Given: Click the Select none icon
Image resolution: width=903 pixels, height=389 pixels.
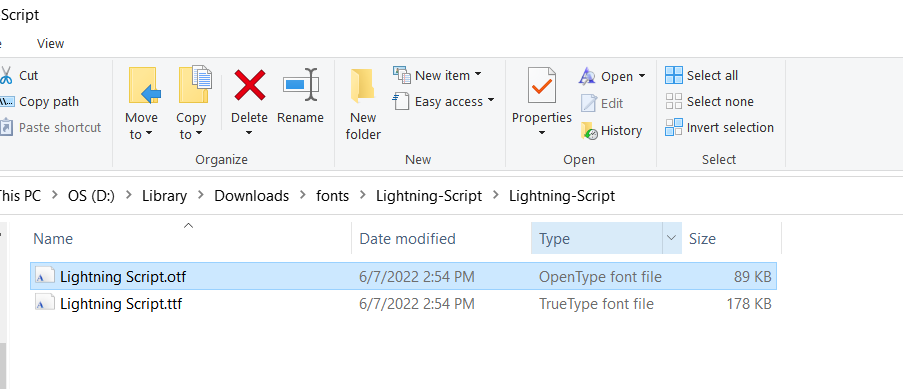Looking at the screenshot, I should point(674,101).
